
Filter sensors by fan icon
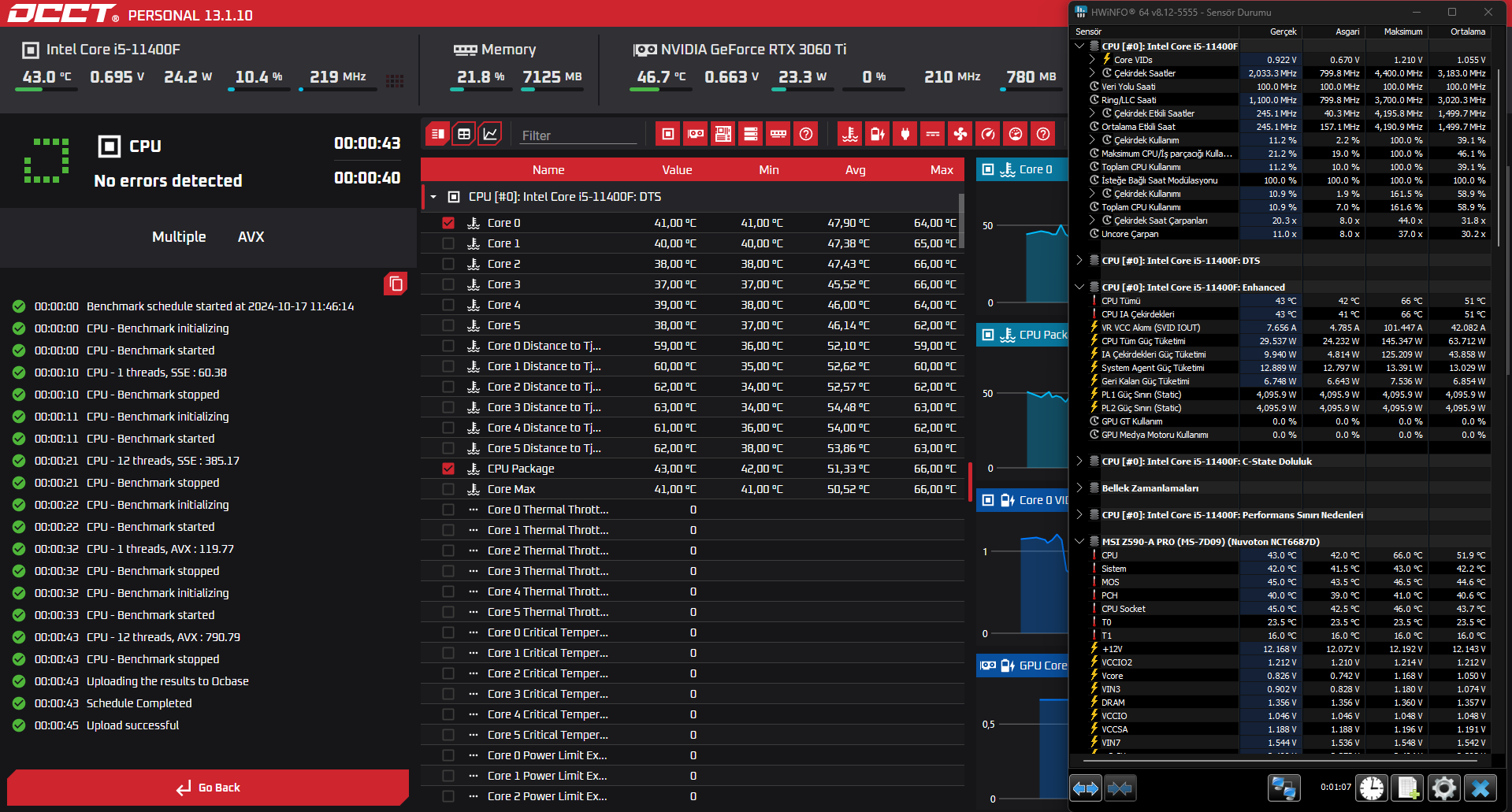[x=960, y=134]
